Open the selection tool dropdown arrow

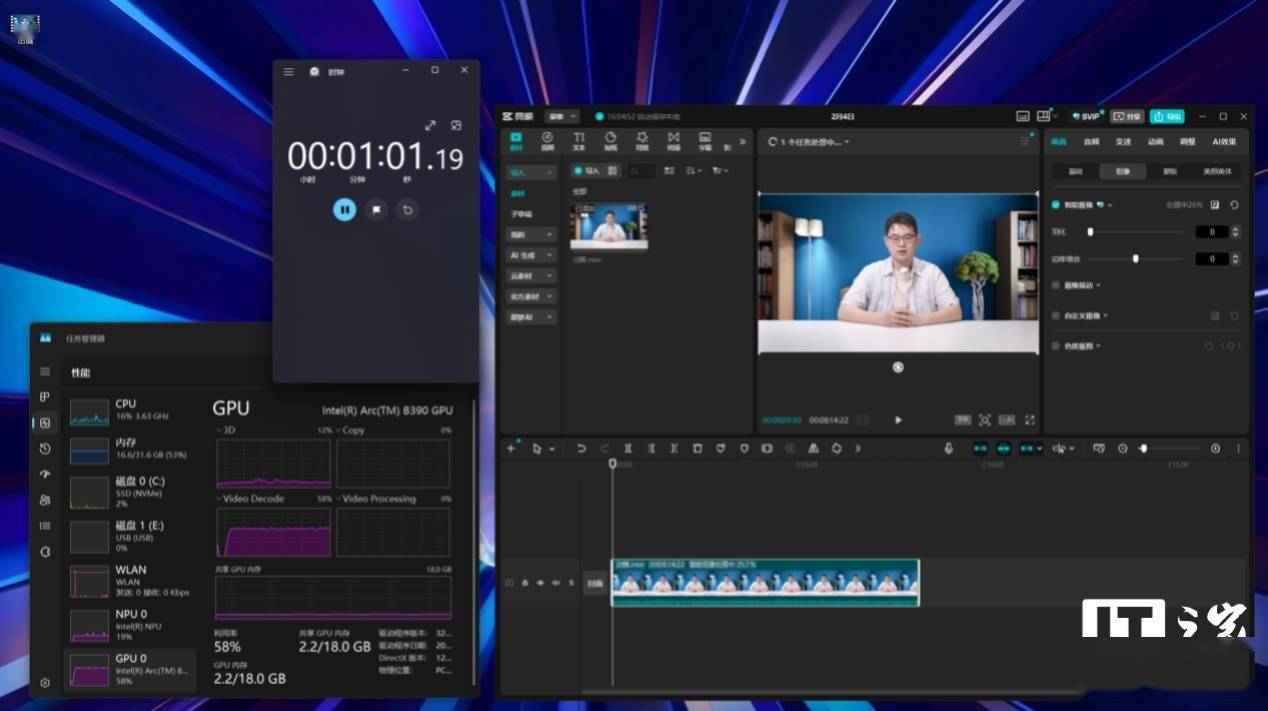[551, 449]
